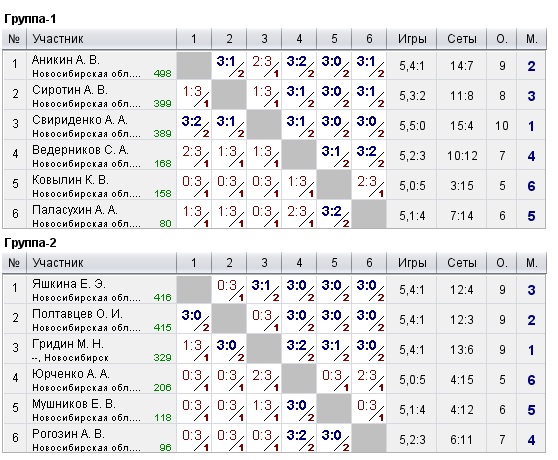
Task: Select player Аникин А. В. in Группа-1
Action: 65,60
